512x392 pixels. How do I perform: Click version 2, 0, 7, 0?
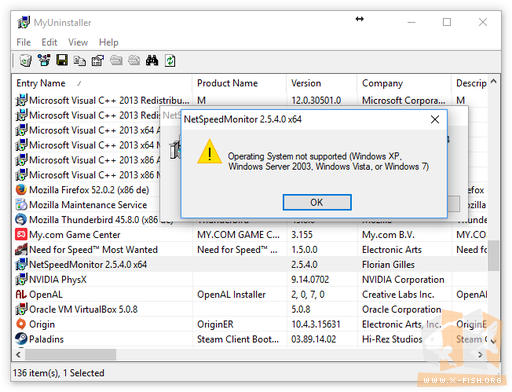(x=308, y=294)
